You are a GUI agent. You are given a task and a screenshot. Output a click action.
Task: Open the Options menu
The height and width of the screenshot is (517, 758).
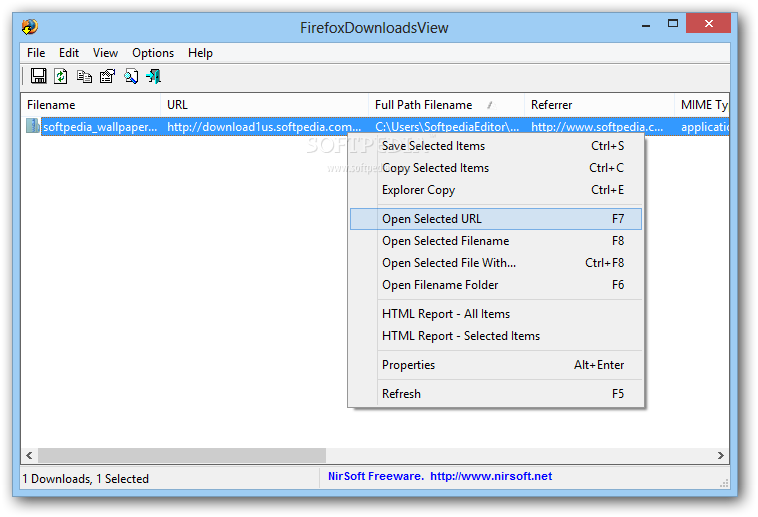[x=153, y=53]
